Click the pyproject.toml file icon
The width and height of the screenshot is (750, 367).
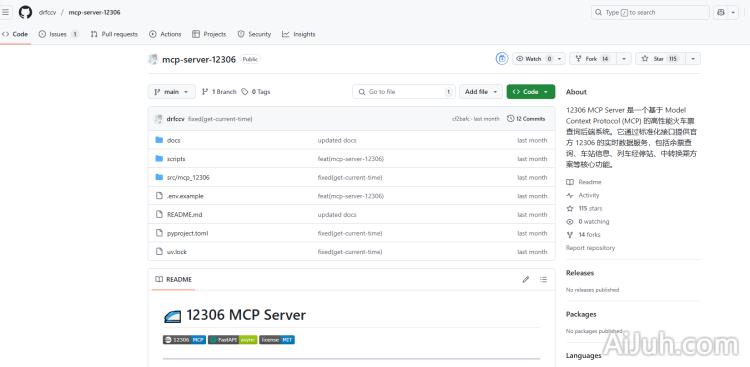[x=159, y=233]
